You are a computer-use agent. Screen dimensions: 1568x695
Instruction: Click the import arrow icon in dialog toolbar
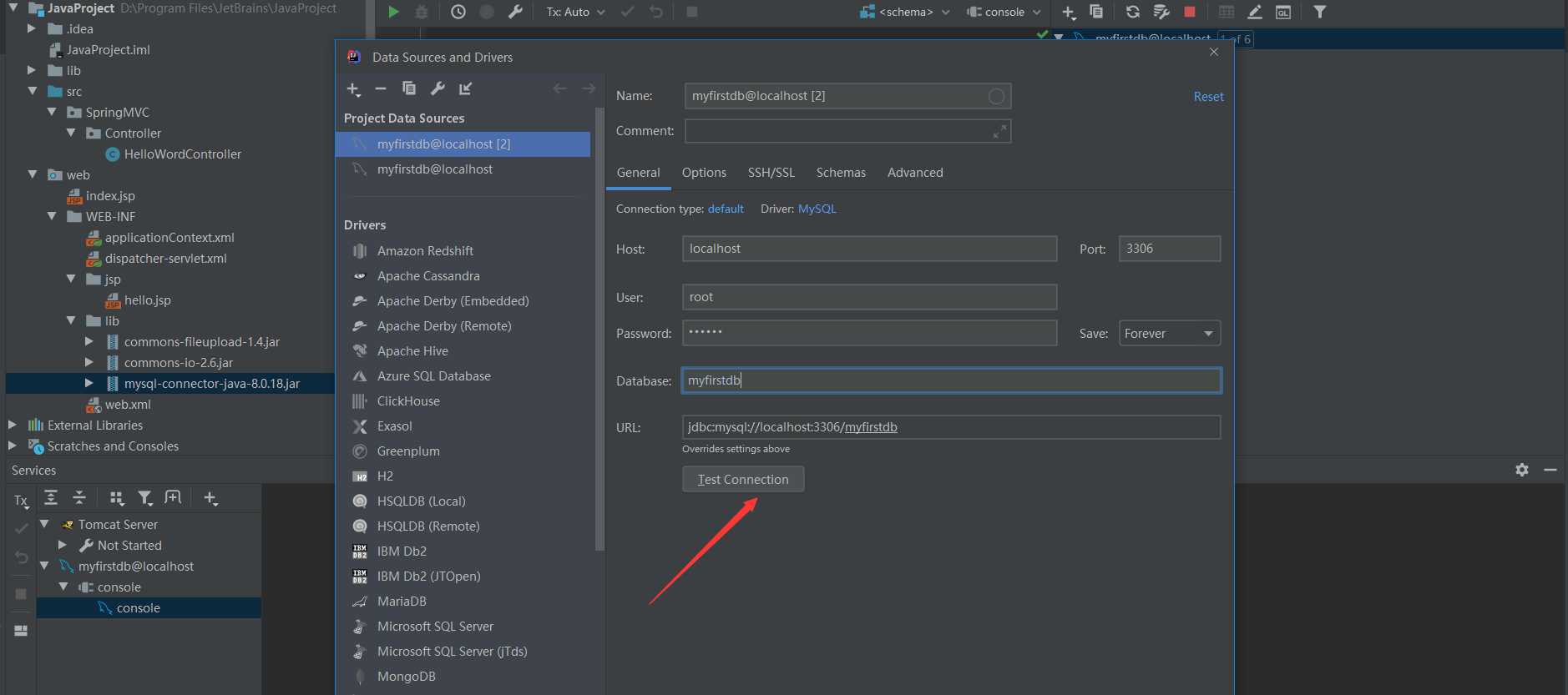[x=466, y=88]
